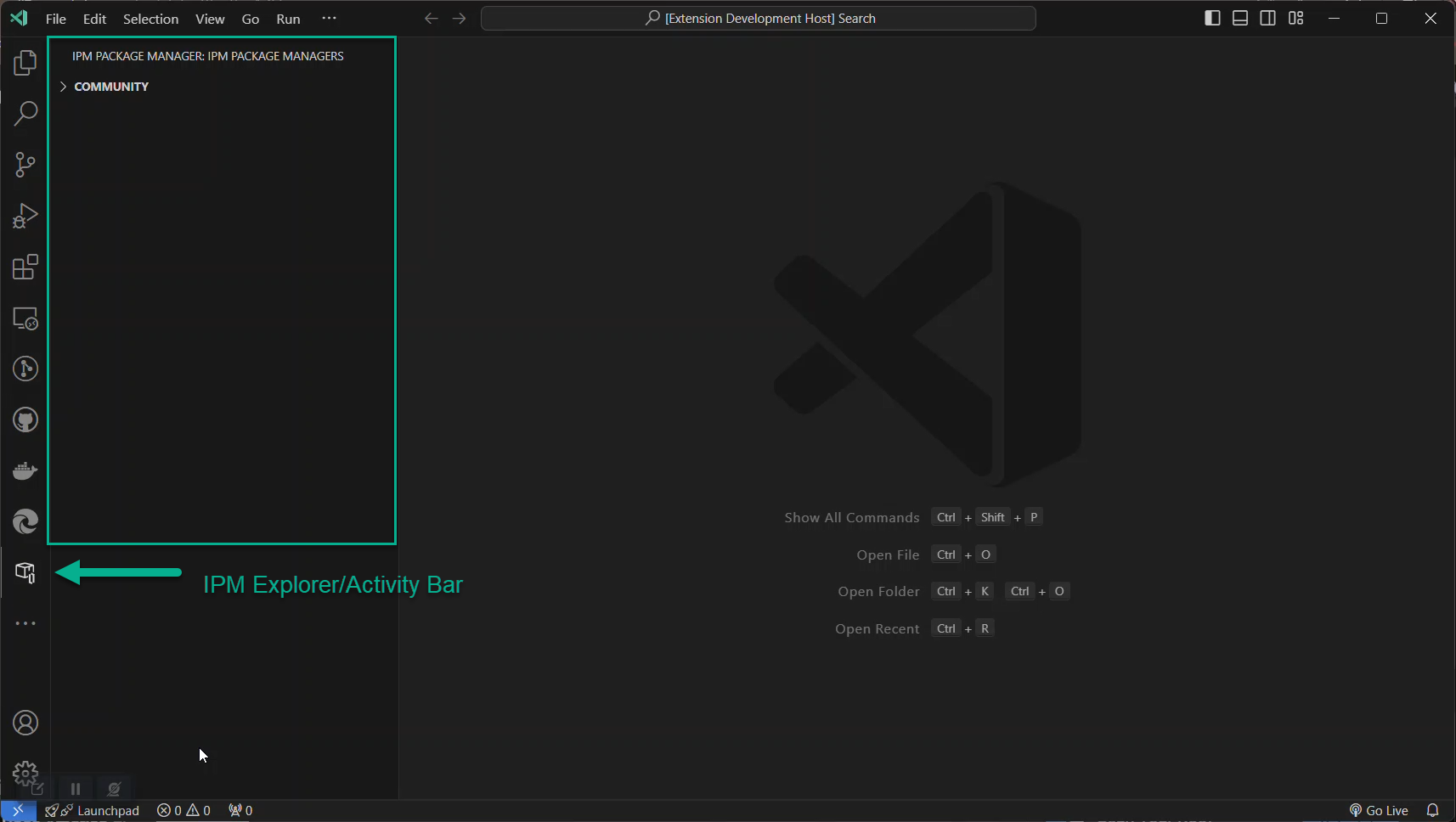Screen dimensions: 1456x822
Task: Open Run and Debug view
Action: click(25, 216)
